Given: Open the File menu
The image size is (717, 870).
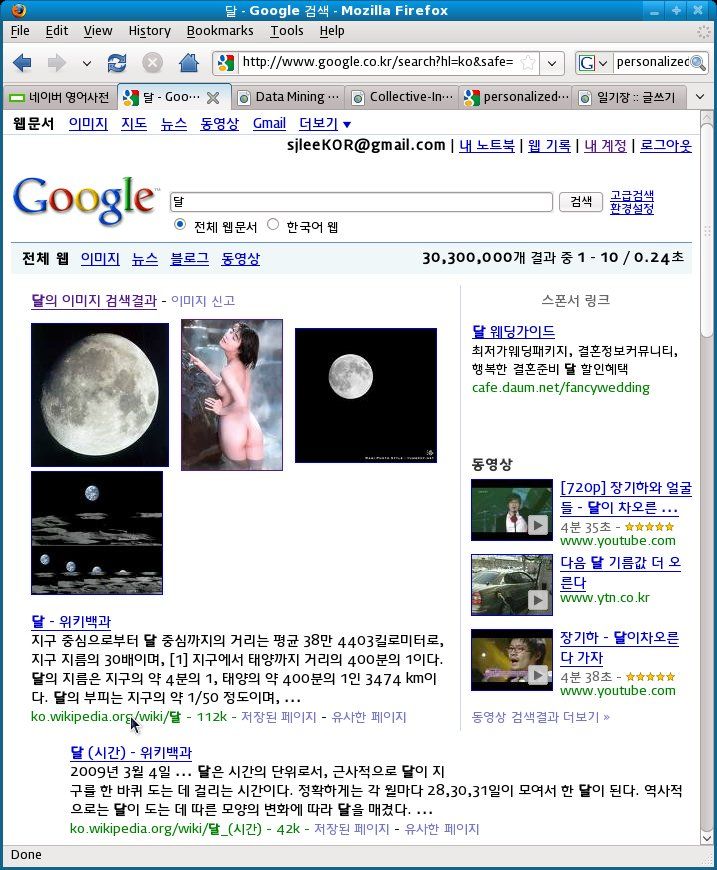Looking at the screenshot, I should (x=20, y=31).
